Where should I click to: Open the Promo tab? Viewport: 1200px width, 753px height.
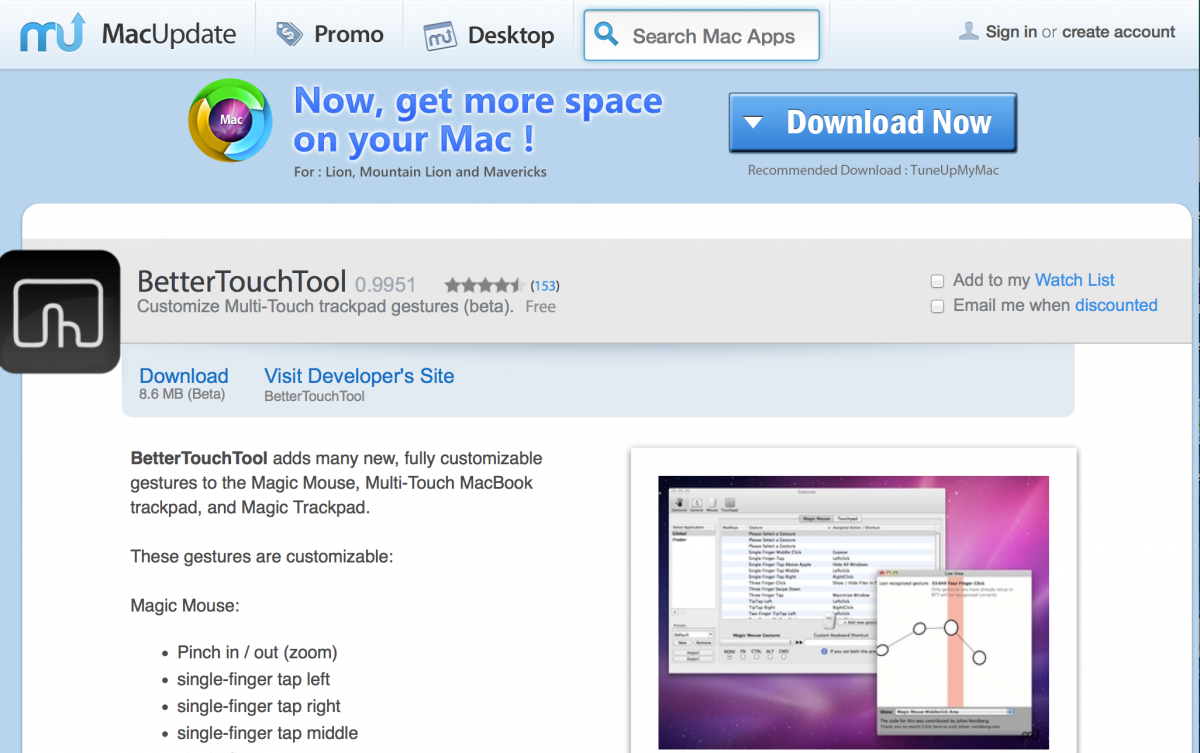(329, 35)
